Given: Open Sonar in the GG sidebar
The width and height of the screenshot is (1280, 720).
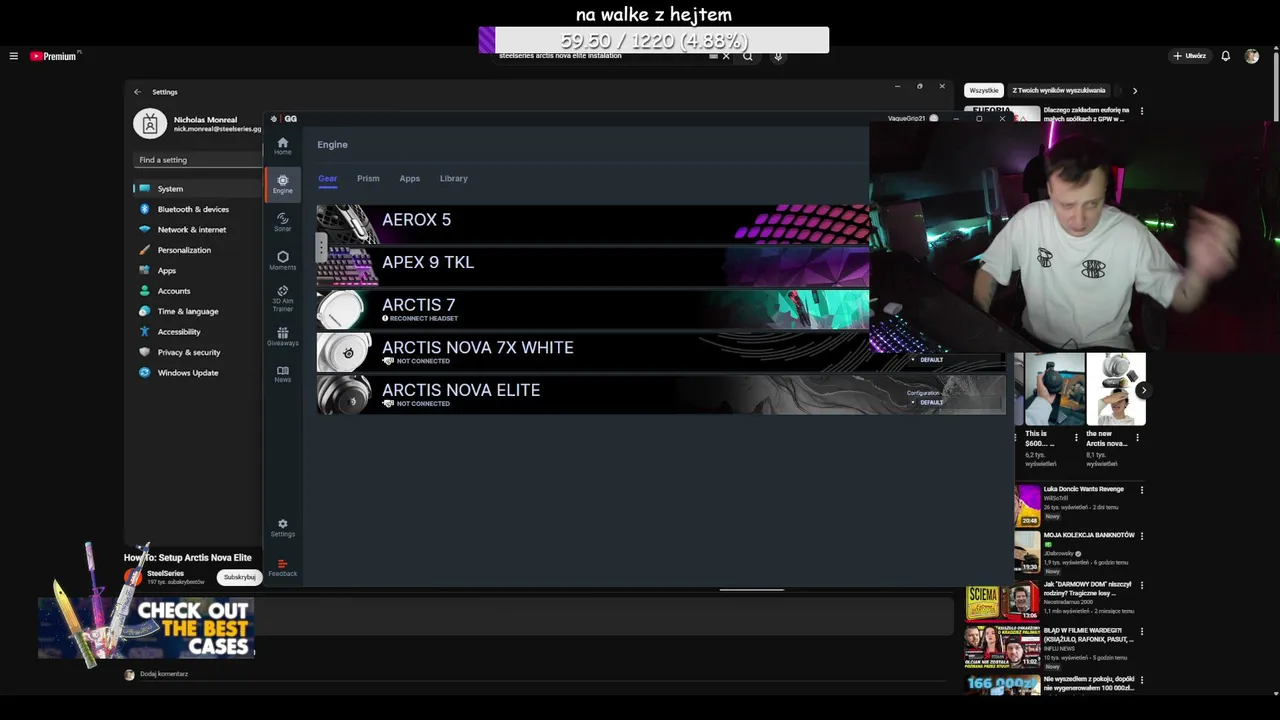Looking at the screenshot, I should 283,222.
